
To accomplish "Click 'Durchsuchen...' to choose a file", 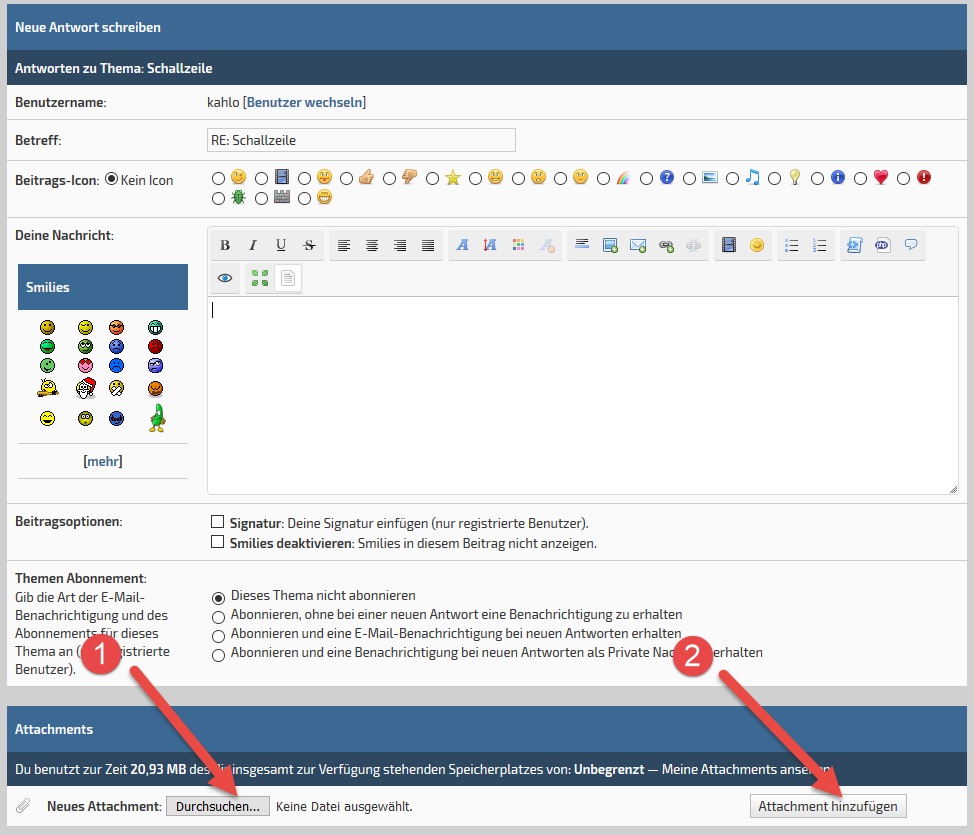I will coord(217,806).
